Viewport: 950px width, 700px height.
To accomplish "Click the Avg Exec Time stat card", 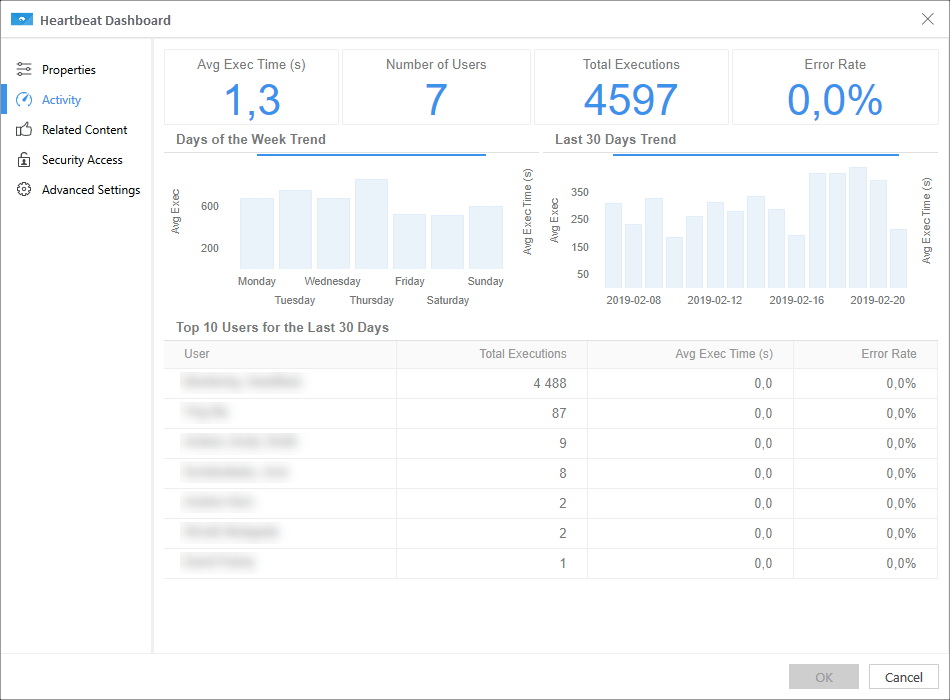I will [250, 86].
